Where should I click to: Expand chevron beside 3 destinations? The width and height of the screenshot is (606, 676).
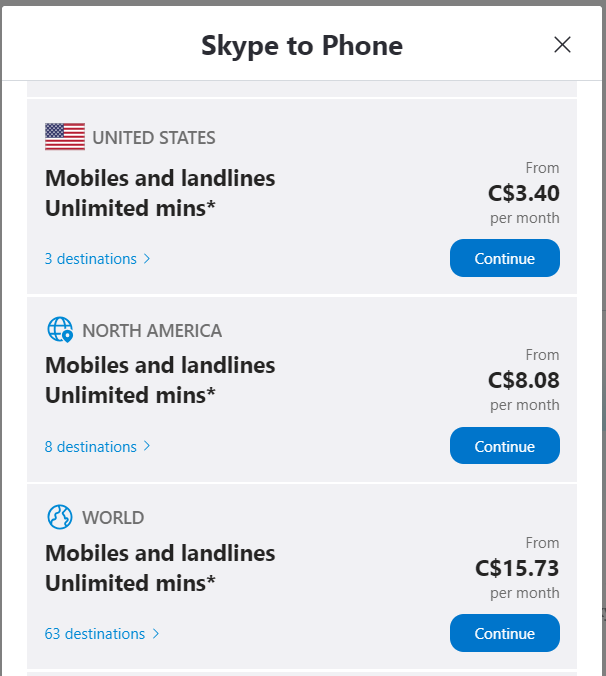148,259
